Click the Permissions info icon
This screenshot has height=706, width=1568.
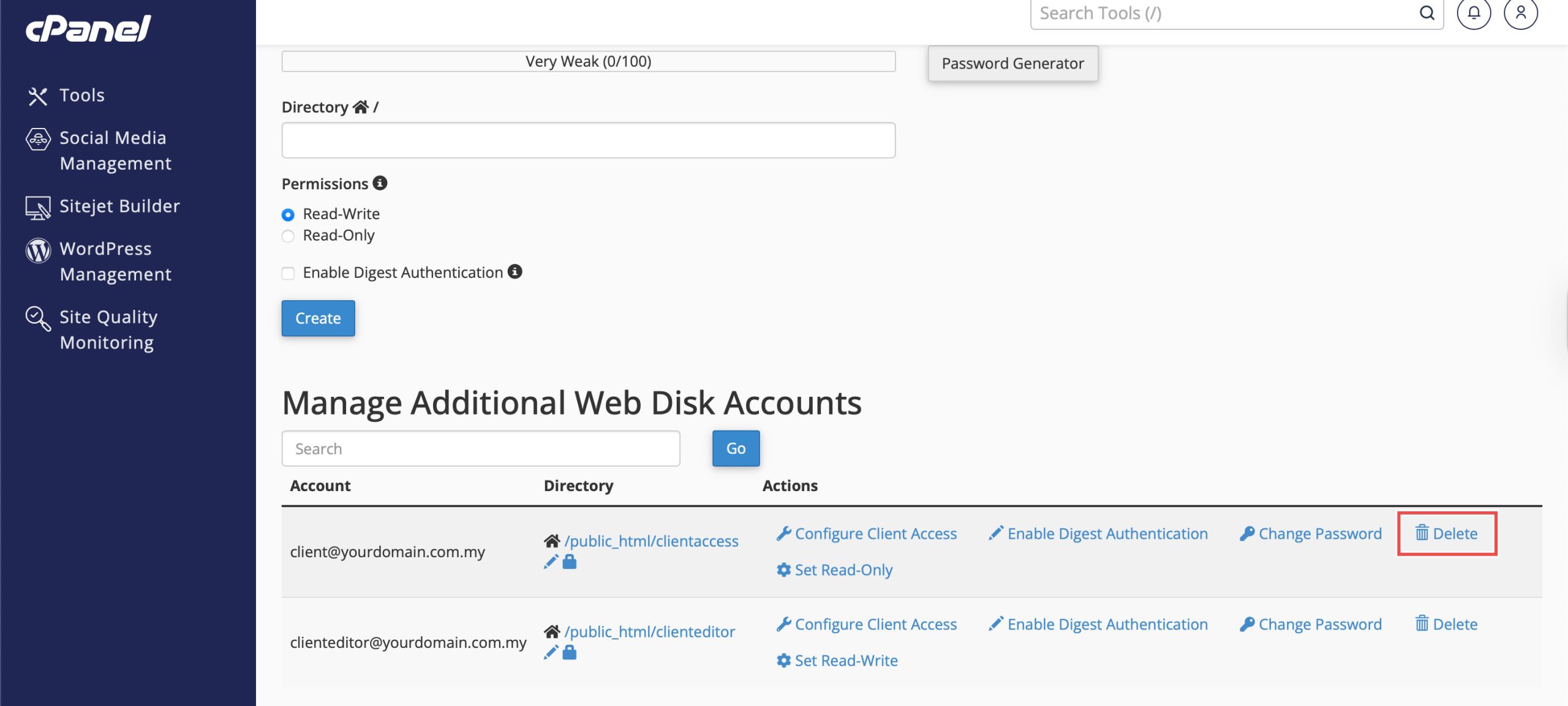tap(380, 183)
